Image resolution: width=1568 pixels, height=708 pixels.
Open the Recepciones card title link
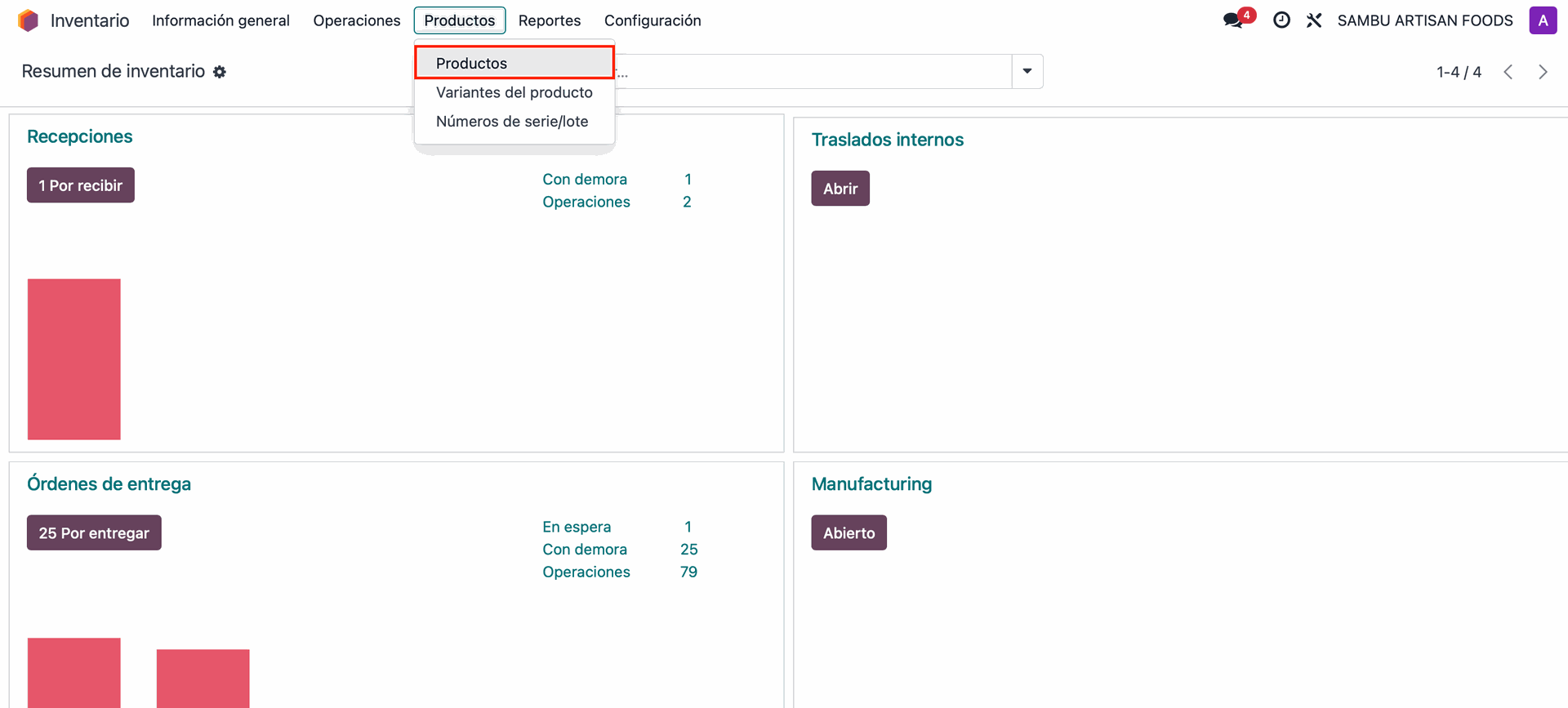click(x=79, y=136)
